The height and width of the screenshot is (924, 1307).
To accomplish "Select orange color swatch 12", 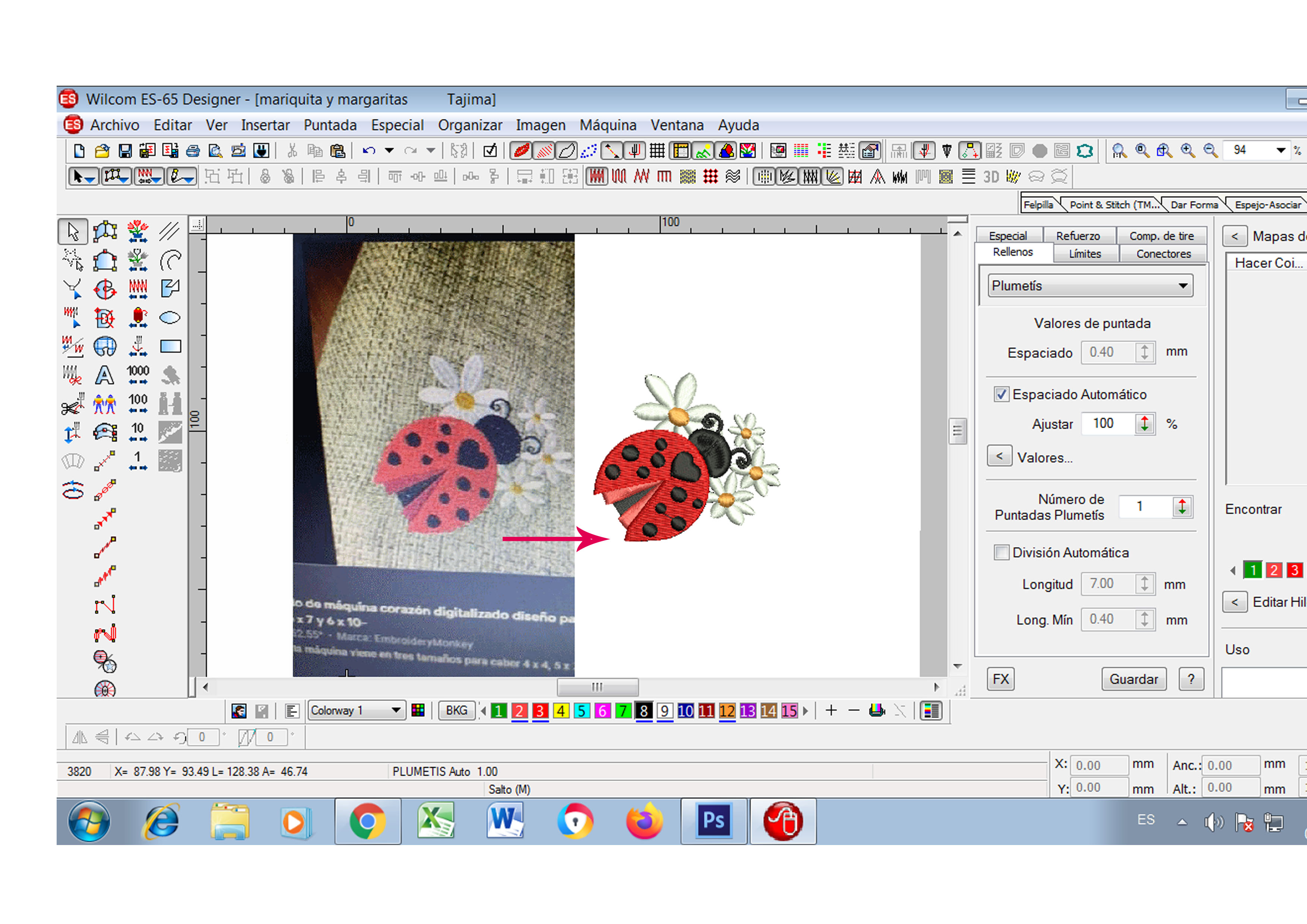I will [x=727, y=711].
